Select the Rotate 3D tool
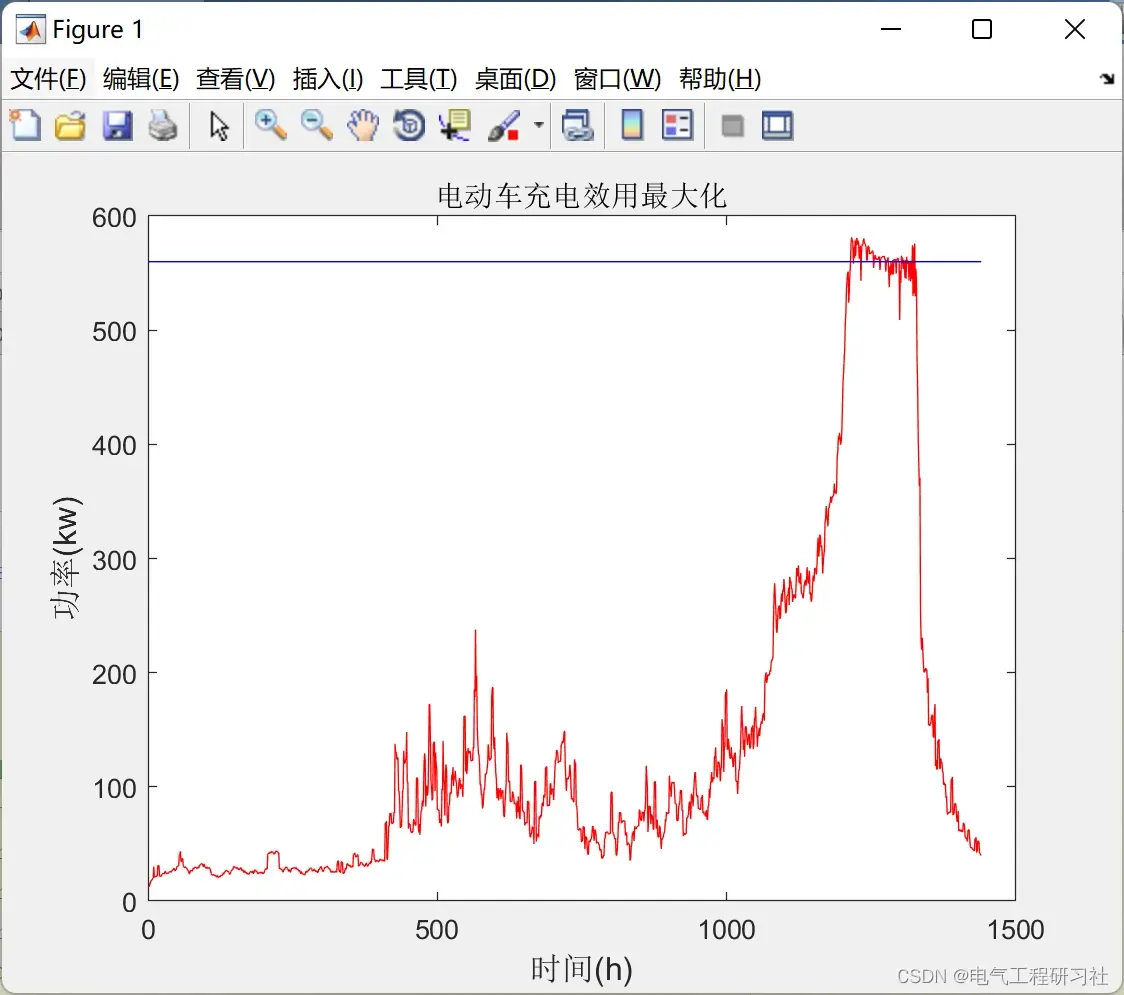This screenshot has height=995, width=1124. click(x=409, y=125)
